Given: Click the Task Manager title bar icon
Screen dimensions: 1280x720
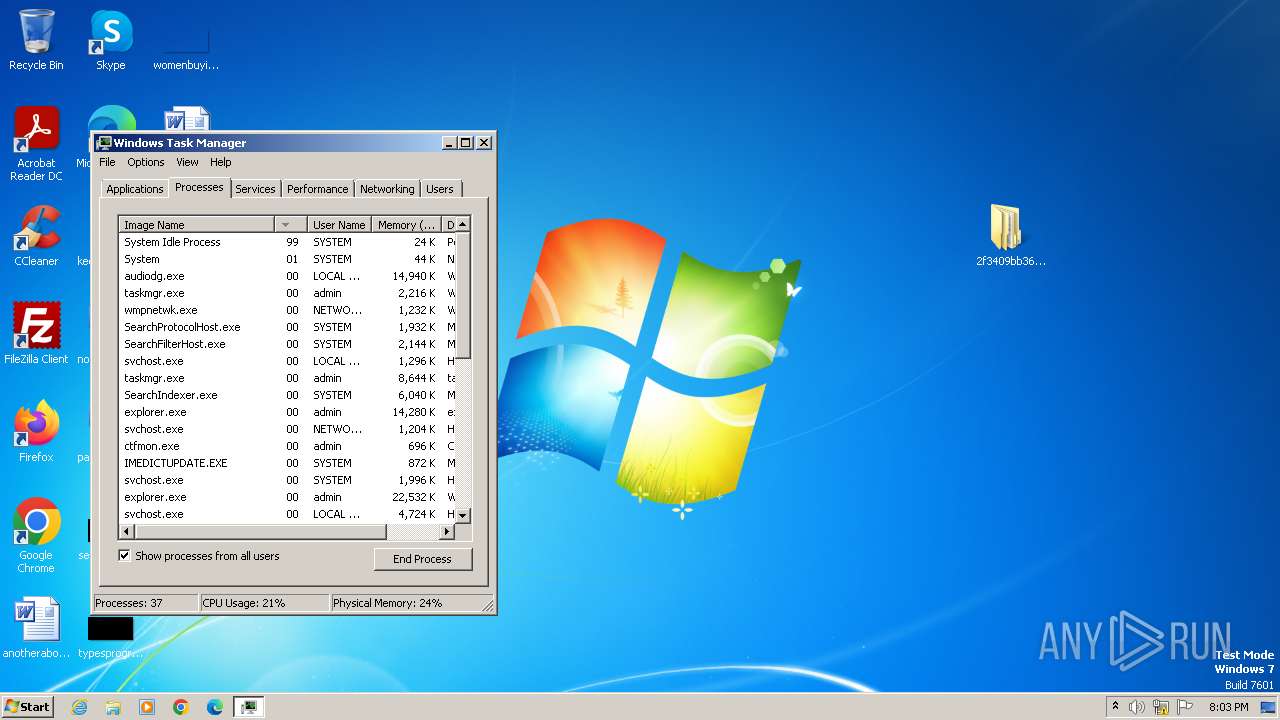Looking at the screenshot, I should pos(104,143).
